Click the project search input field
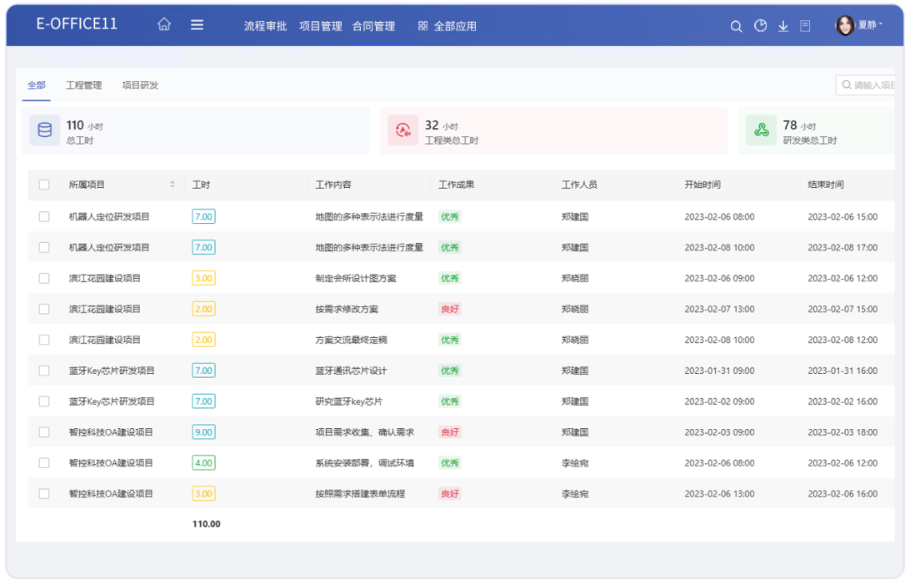This screenshot has width=908, height=584. click(x=870, y=86)
